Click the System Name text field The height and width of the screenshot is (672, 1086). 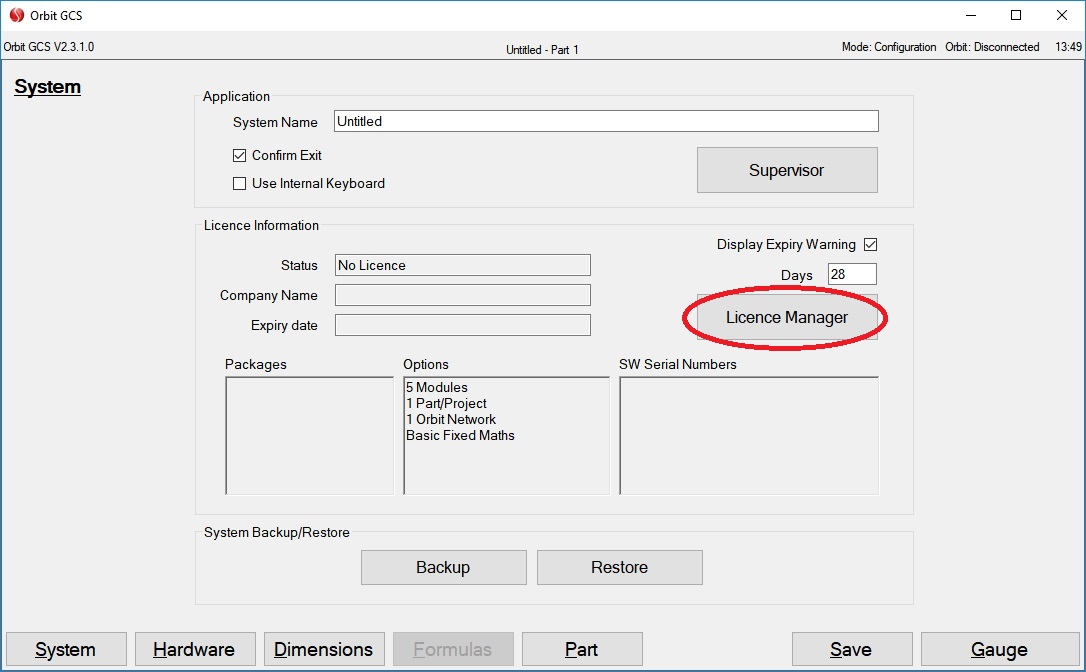click(606, 122)
